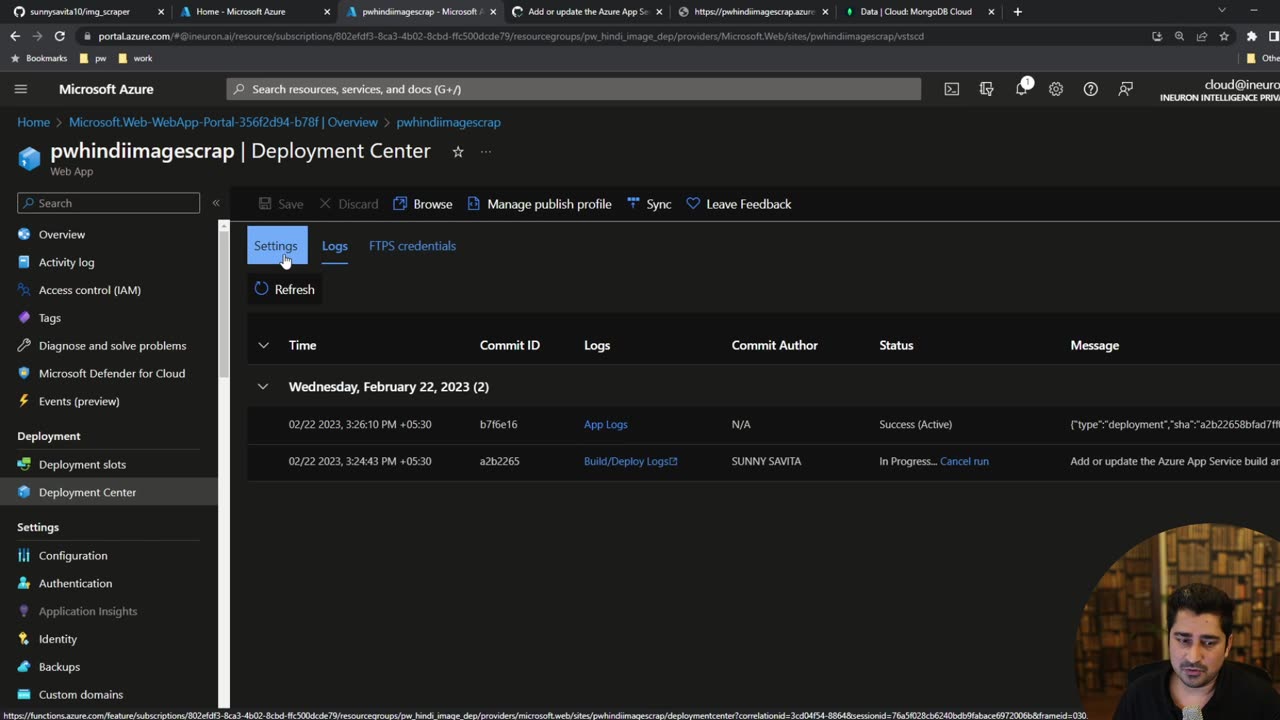Go back with browser back arrow
The height and width of the screenshot is (720, 1280).
click(14, 36)
